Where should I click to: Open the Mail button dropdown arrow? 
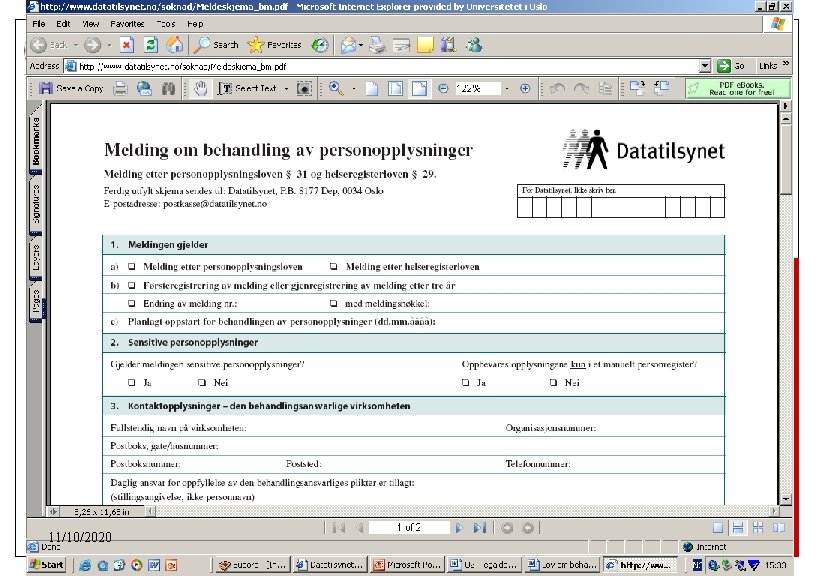[x=361, y=45]
